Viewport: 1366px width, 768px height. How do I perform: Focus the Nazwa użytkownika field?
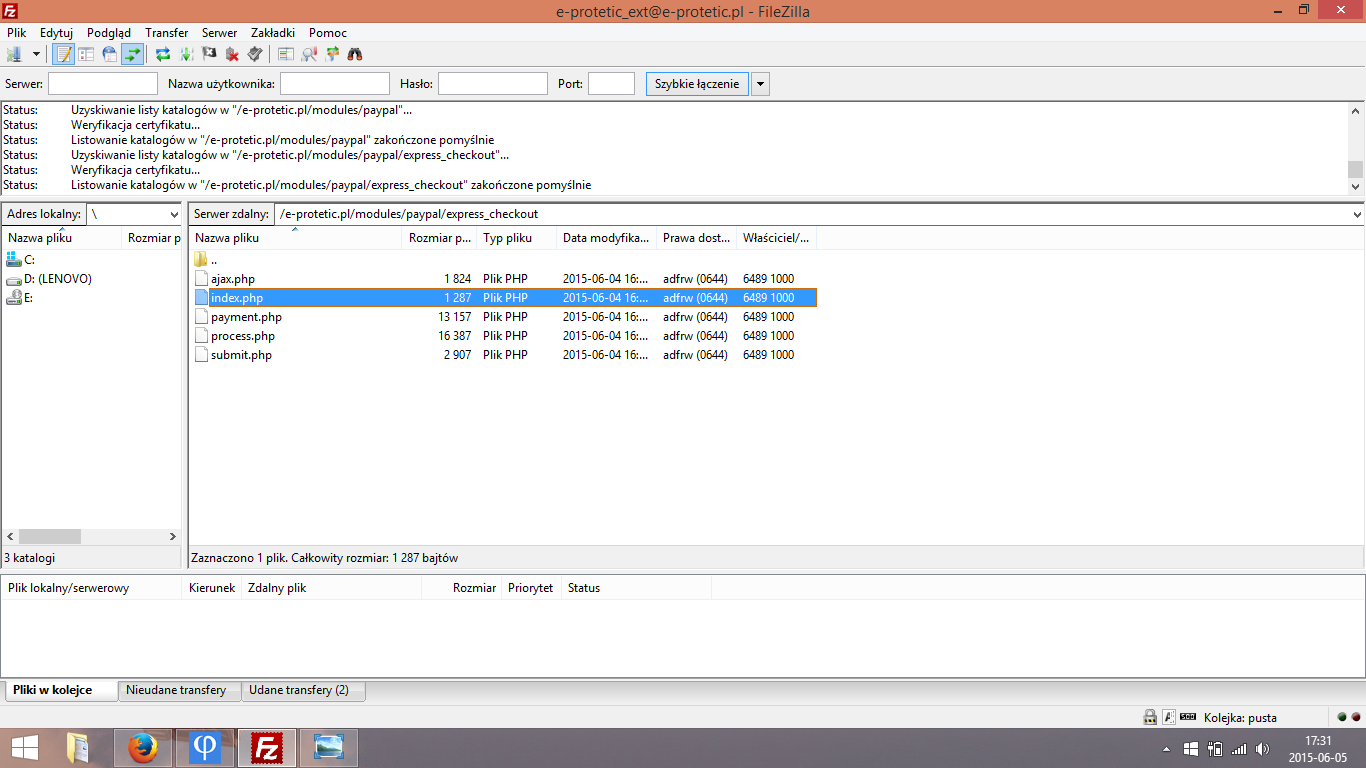pyautogui.click(x=335, y=84)
